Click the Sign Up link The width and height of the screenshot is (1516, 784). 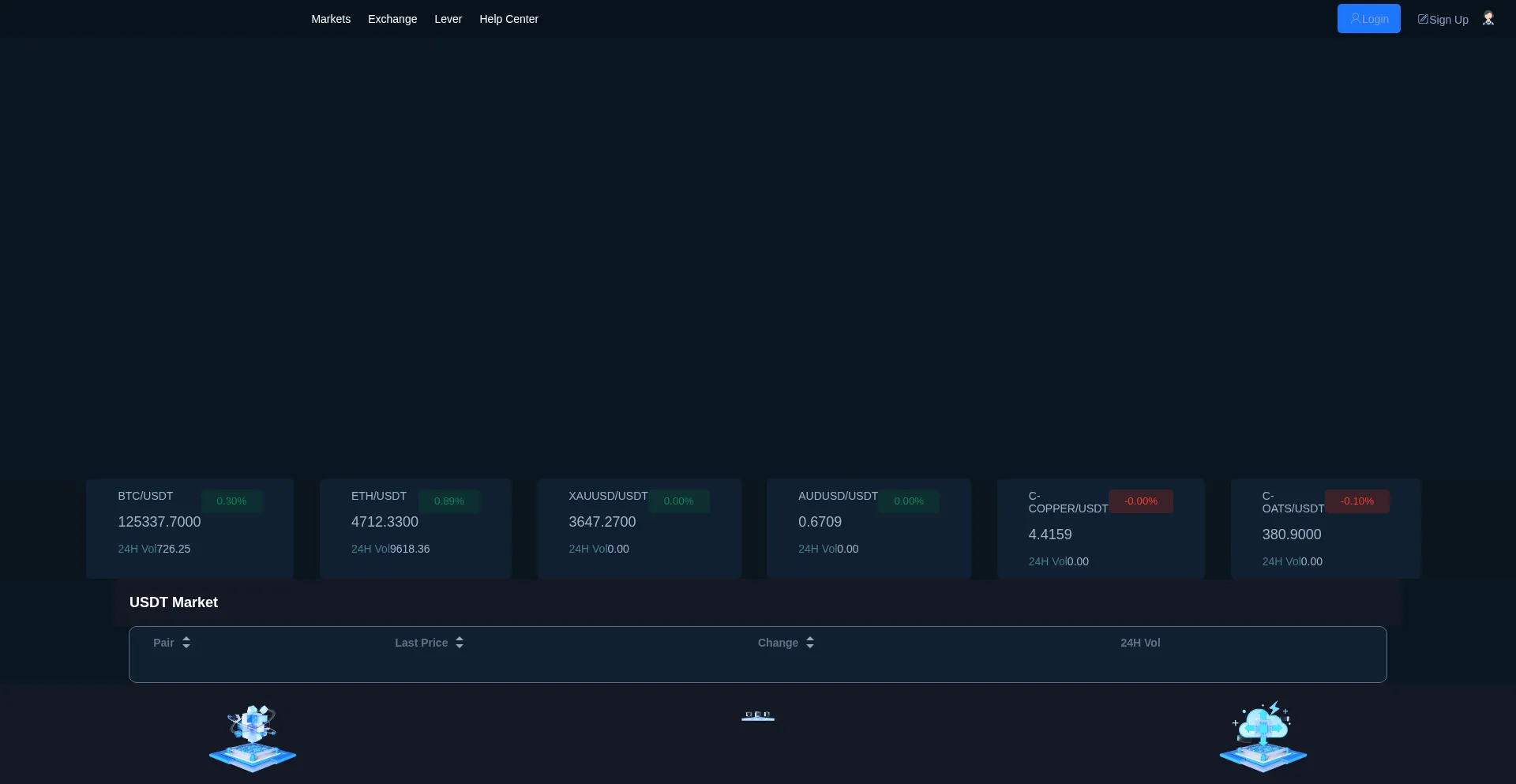1443,20
